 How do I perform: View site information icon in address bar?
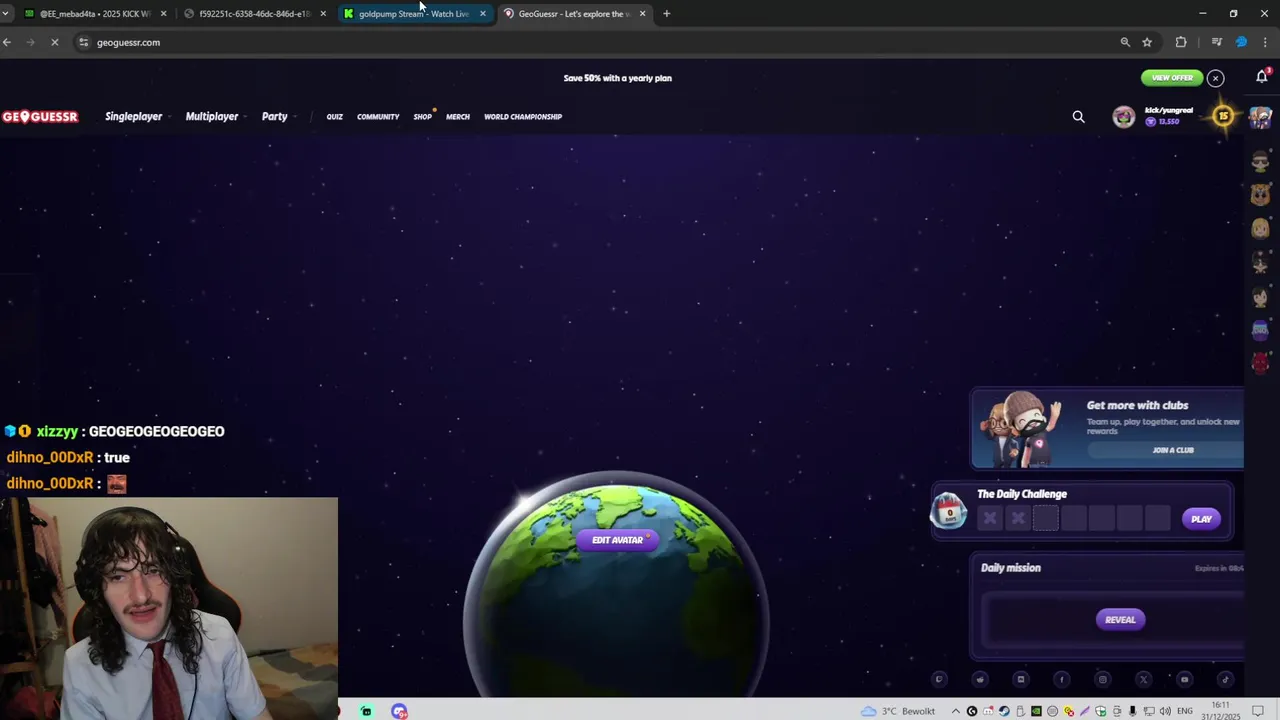(84, 42)
